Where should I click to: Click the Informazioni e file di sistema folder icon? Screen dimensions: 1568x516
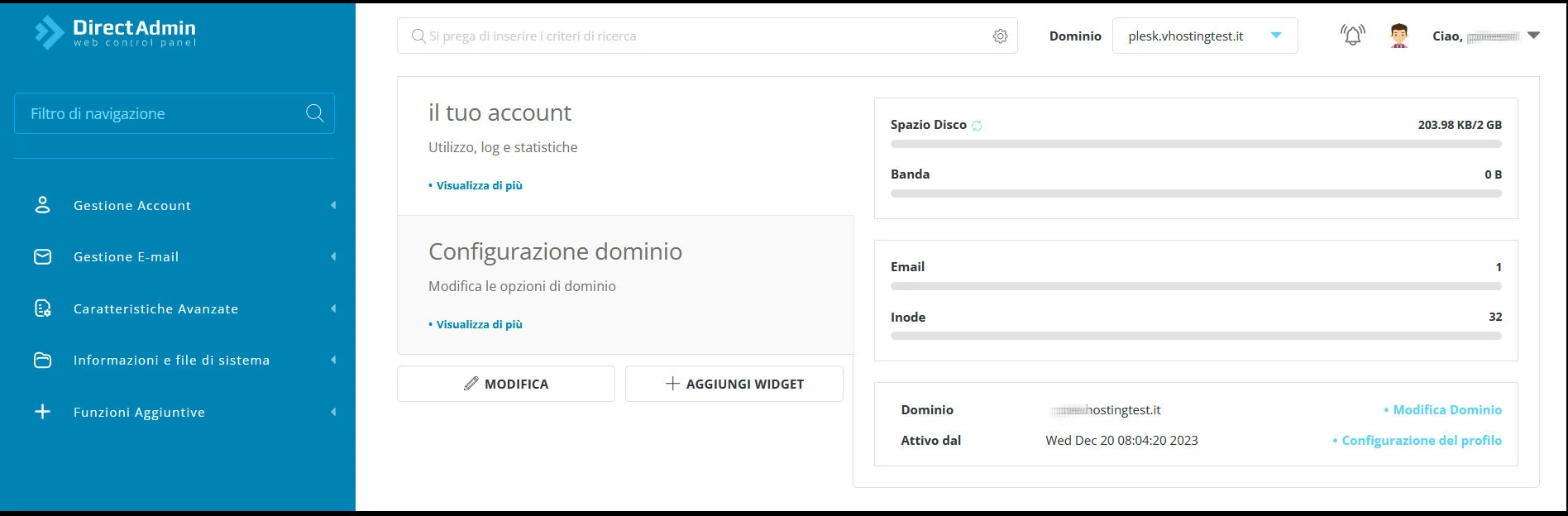click(42, 360)
